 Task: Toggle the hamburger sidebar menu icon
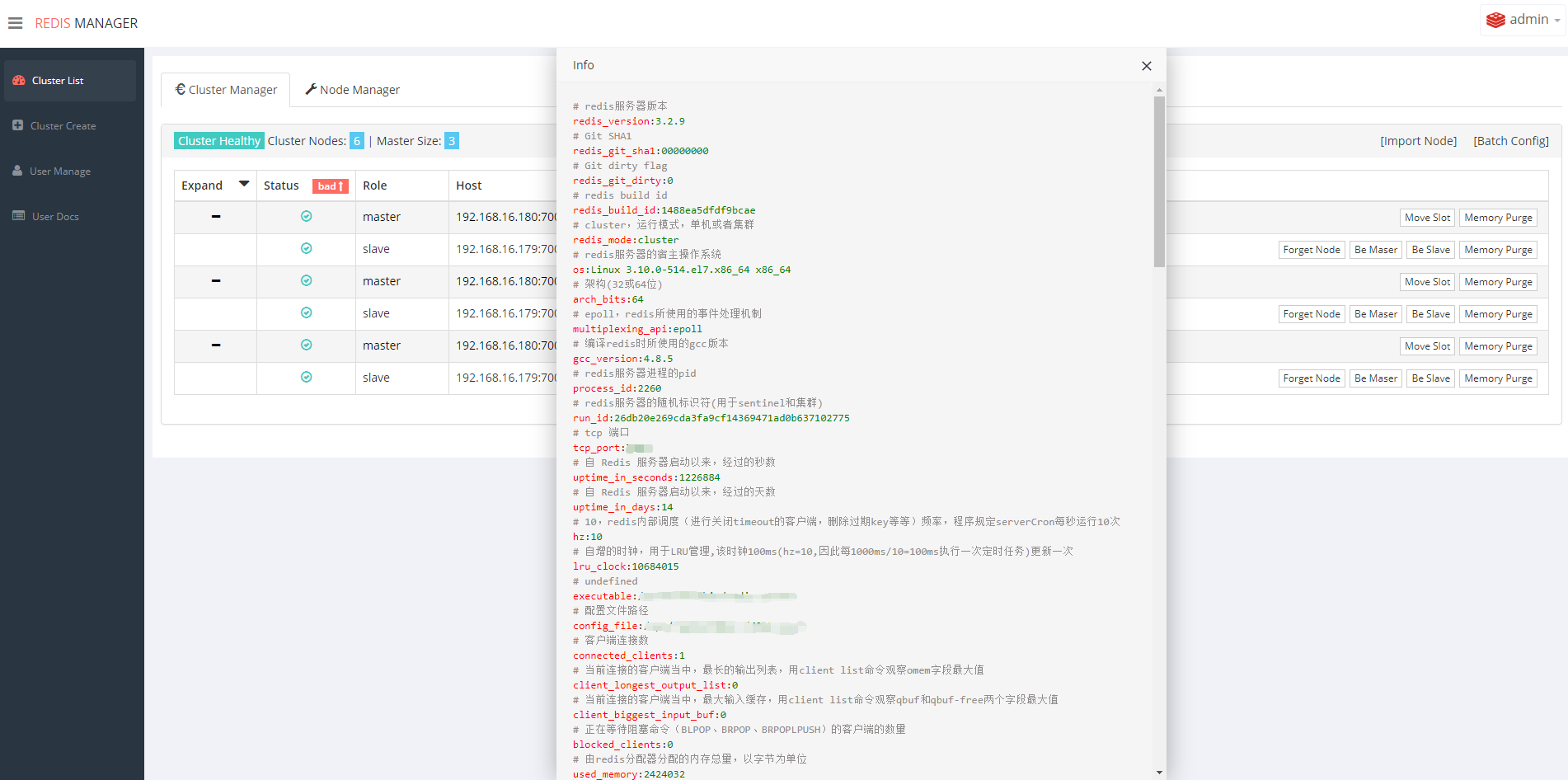(x=16, y=23)
